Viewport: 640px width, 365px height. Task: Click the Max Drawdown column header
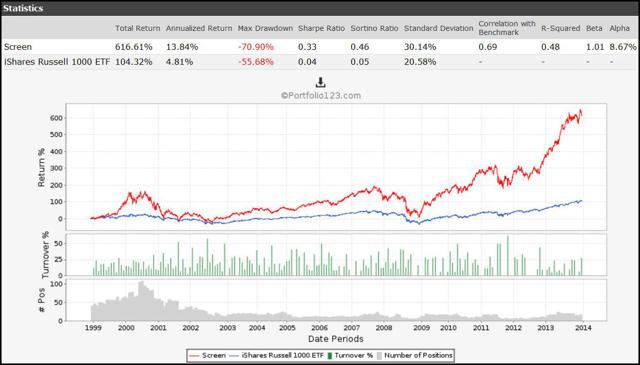point(265,29)
